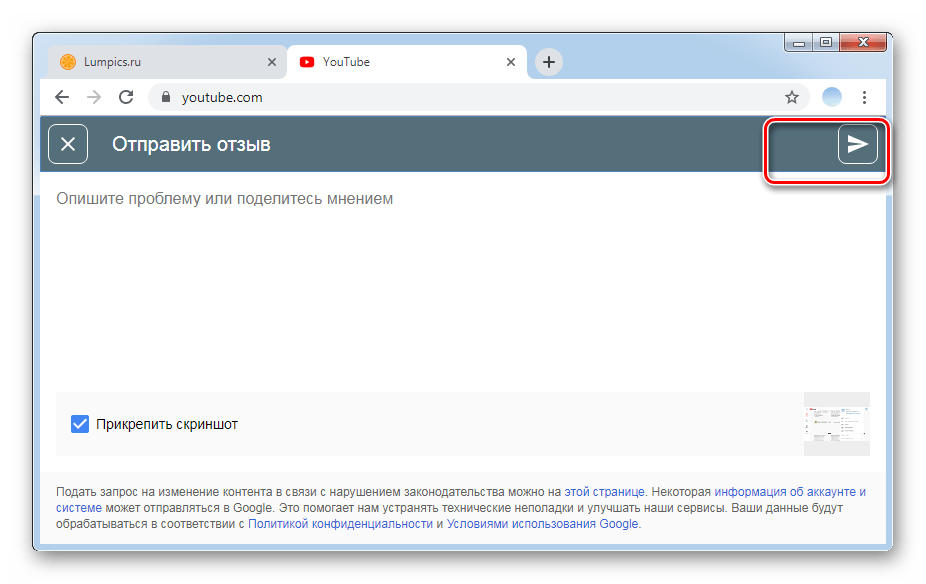Open the Политикой конфиденциальности link
This screenshot has width=926, height=584.
coord(340,524)
